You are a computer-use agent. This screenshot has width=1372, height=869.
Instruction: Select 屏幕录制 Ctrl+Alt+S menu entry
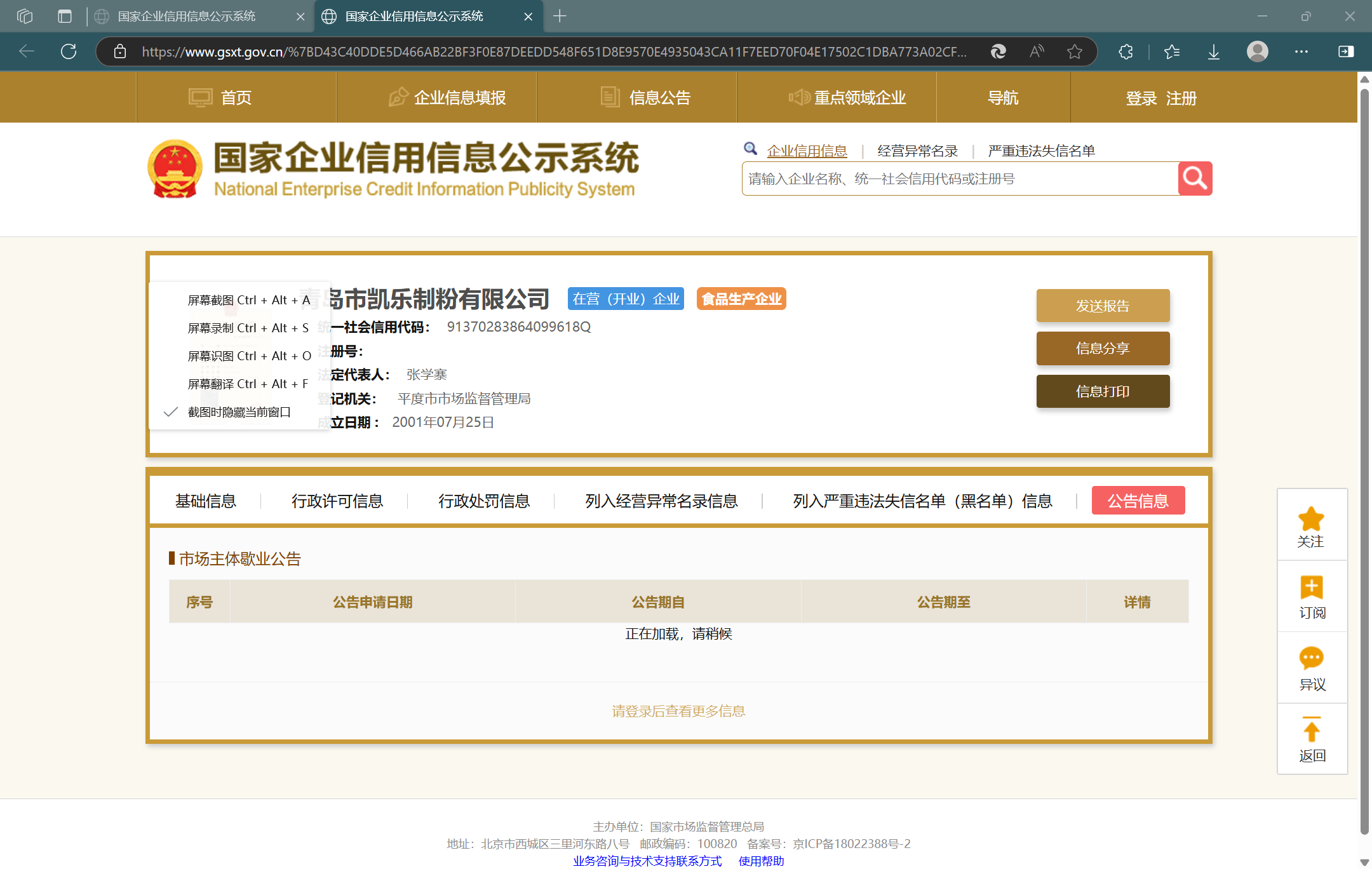click(239, 328)
